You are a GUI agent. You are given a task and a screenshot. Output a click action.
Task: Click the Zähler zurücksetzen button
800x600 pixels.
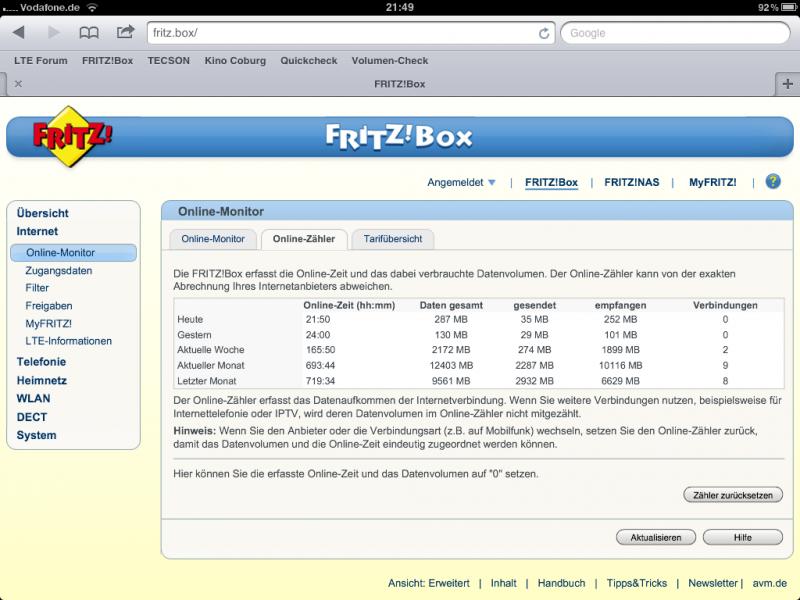(x=733, y=495)
